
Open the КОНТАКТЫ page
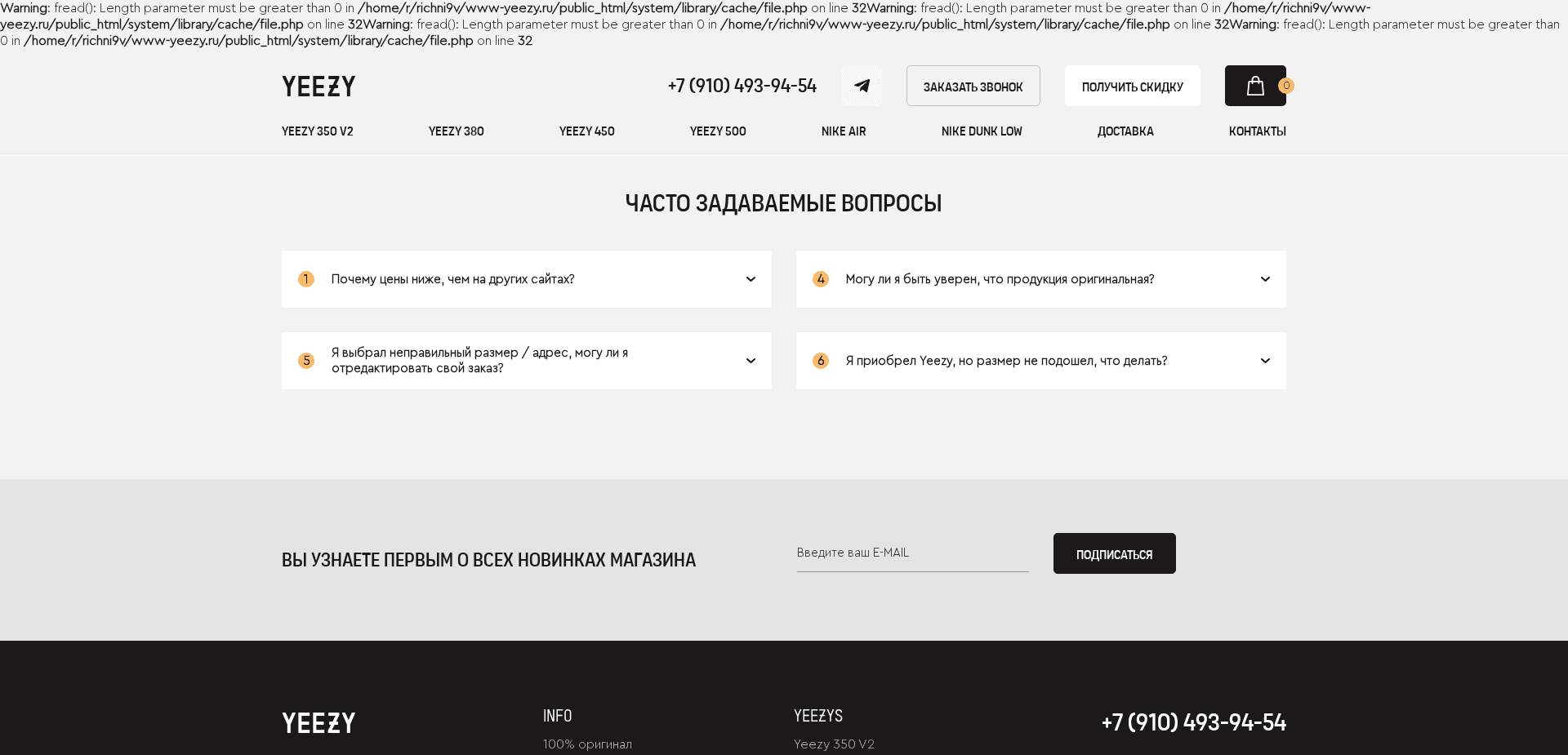(1257, 131)
